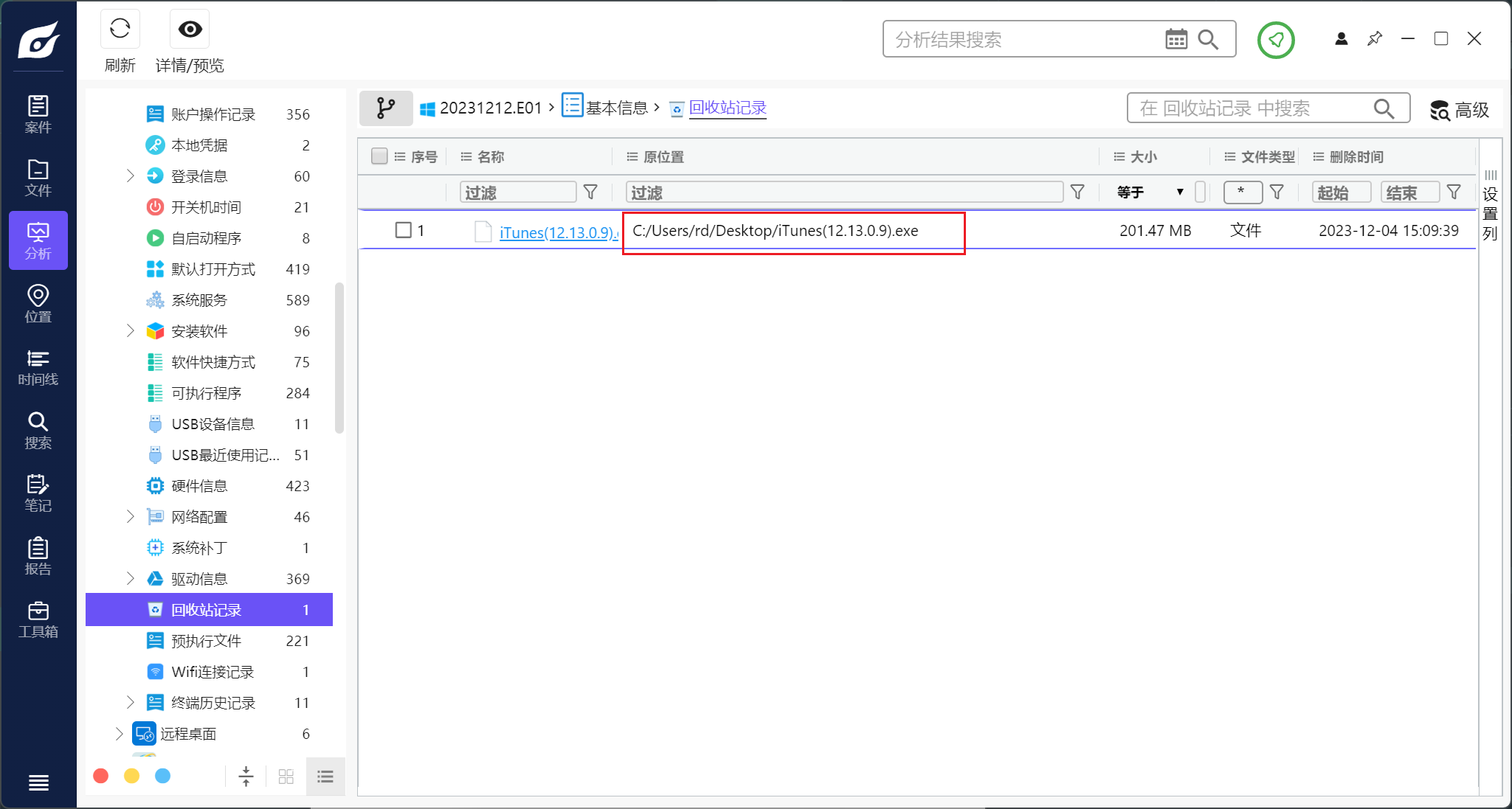Open the 搜索 sidebar icon
The height and width of the screenshot is (809, 1512).
(x=38, y=430)
